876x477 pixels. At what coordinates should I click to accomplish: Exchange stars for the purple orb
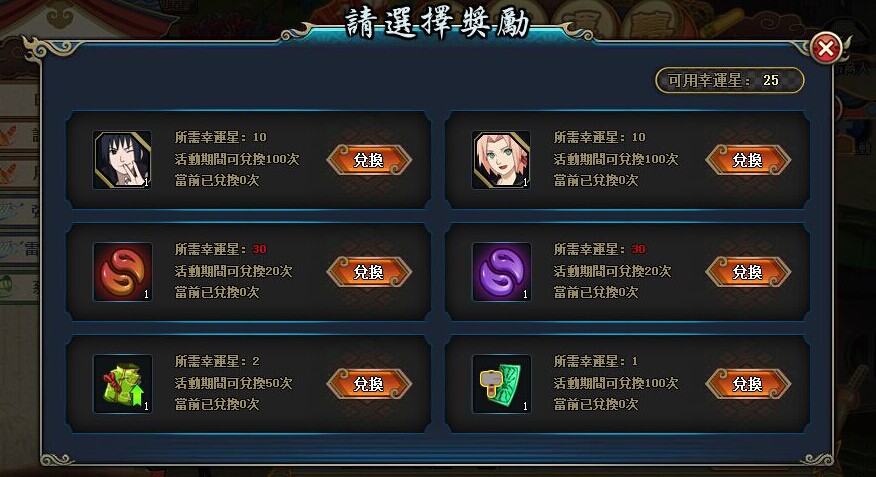pos(748,272)
